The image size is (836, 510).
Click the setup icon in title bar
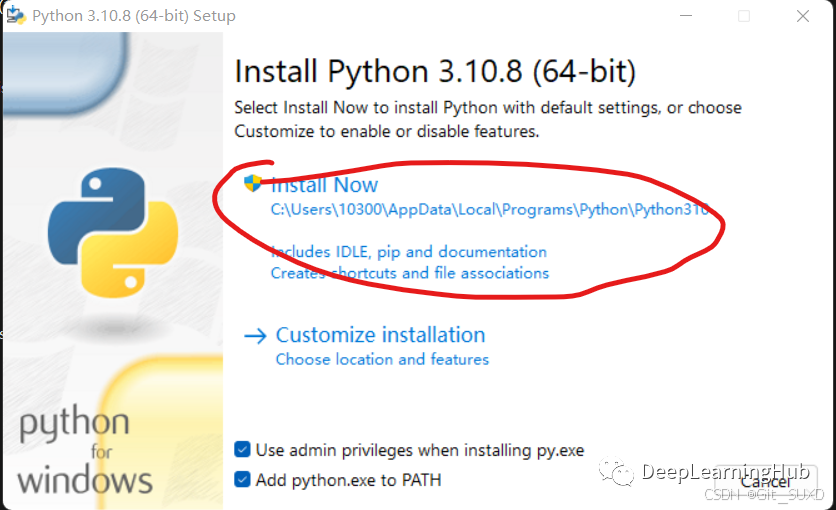point(16,15)
